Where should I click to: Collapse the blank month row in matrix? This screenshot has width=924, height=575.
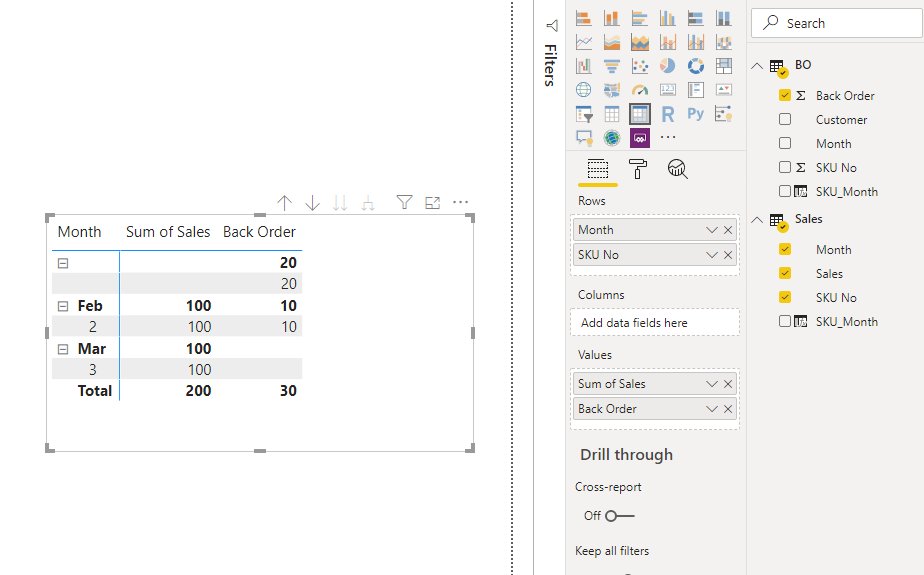click(62, 263)
